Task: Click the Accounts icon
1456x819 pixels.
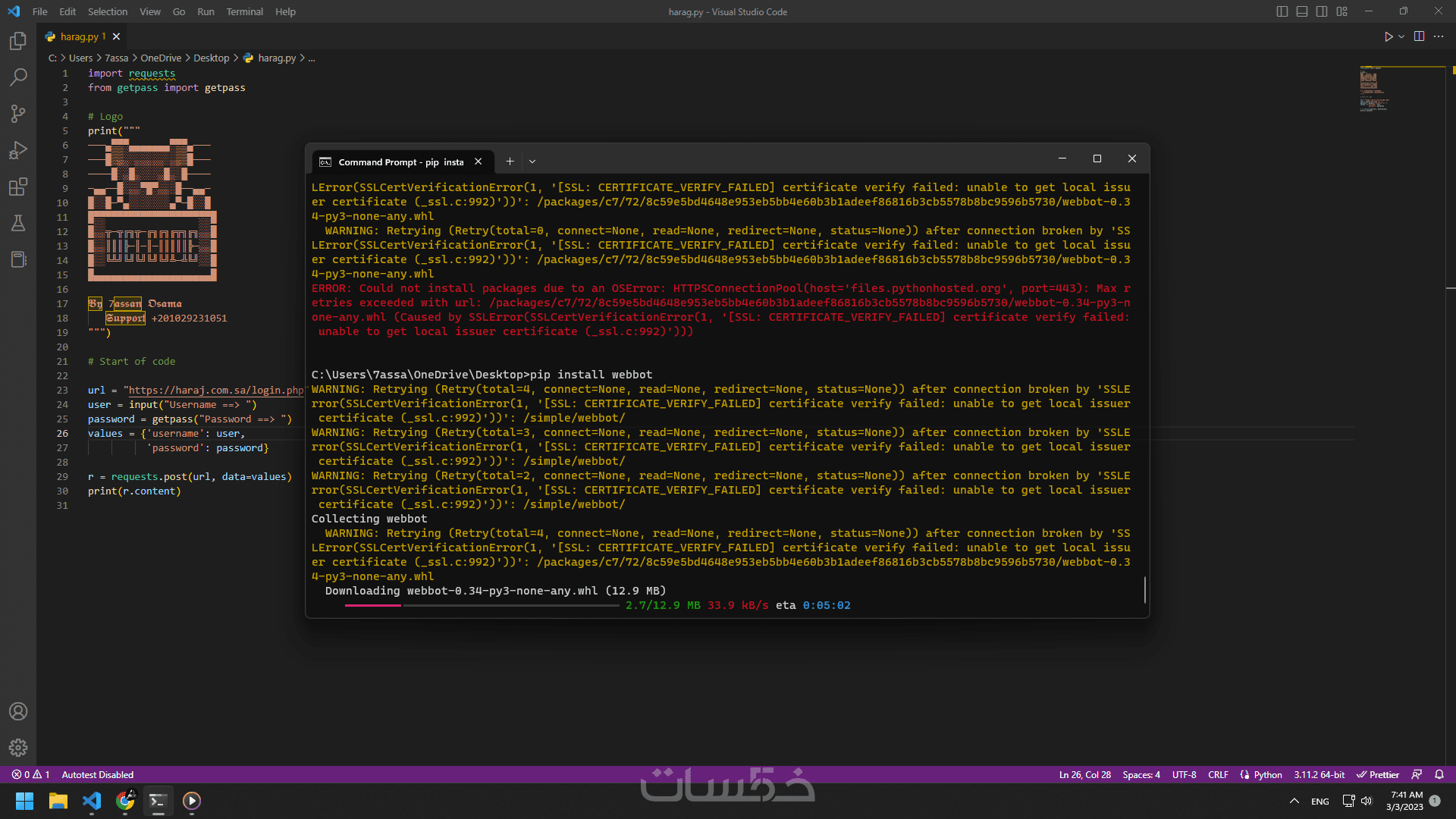Action: 18,711
